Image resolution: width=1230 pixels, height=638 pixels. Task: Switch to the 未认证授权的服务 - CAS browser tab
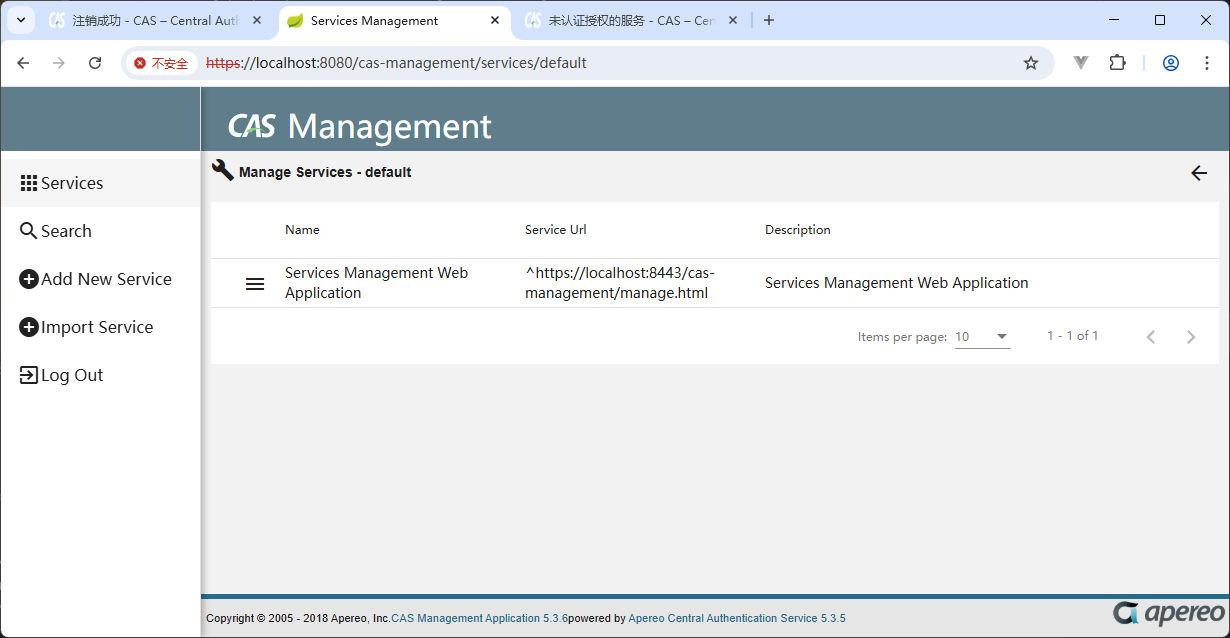pyautogui.click(x=630, y=20)
